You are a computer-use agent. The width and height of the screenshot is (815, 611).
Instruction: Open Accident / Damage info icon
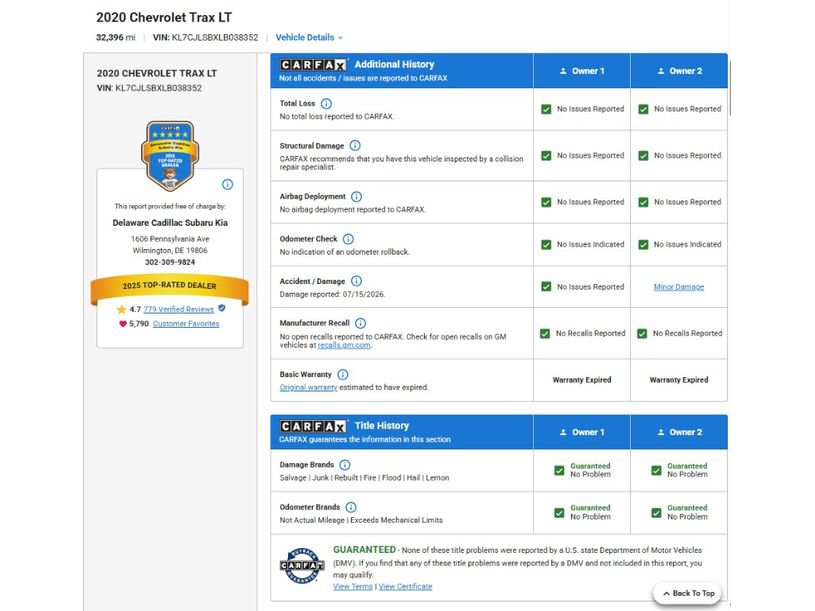(x=356, y=281)
